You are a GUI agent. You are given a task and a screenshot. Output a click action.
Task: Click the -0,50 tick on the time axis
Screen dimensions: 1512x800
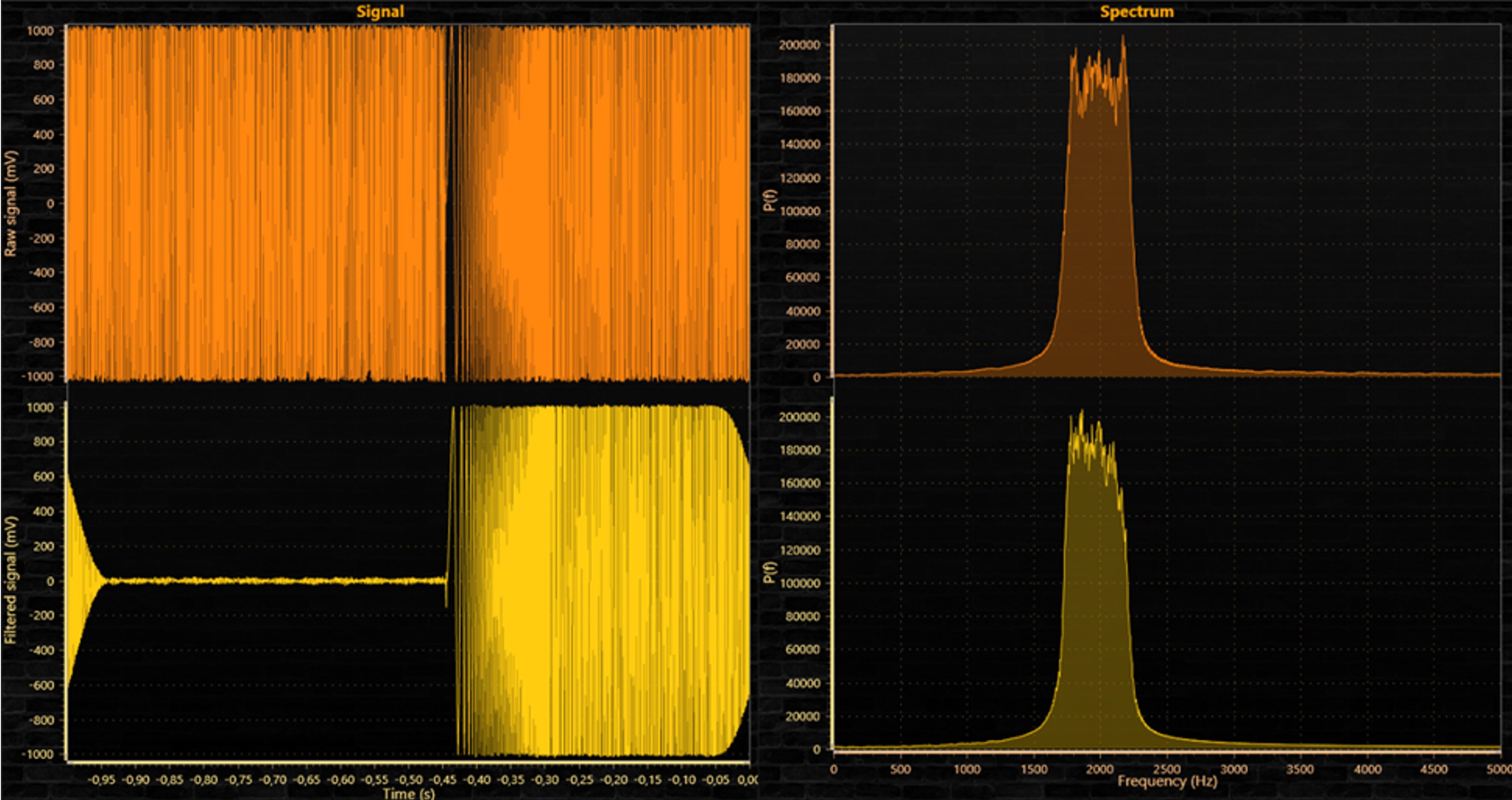(x=409, y=780)
